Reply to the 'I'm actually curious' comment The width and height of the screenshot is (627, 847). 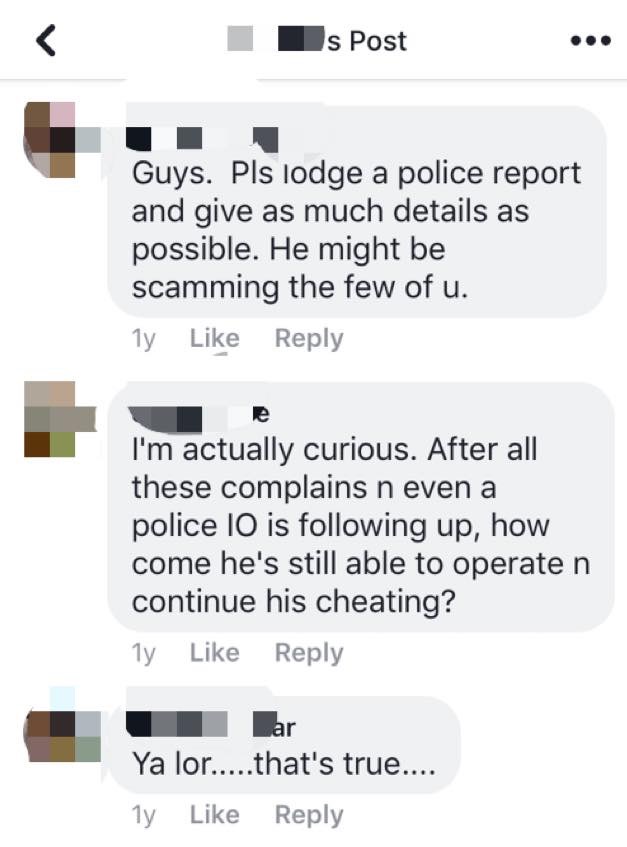(x=309, y=653)
